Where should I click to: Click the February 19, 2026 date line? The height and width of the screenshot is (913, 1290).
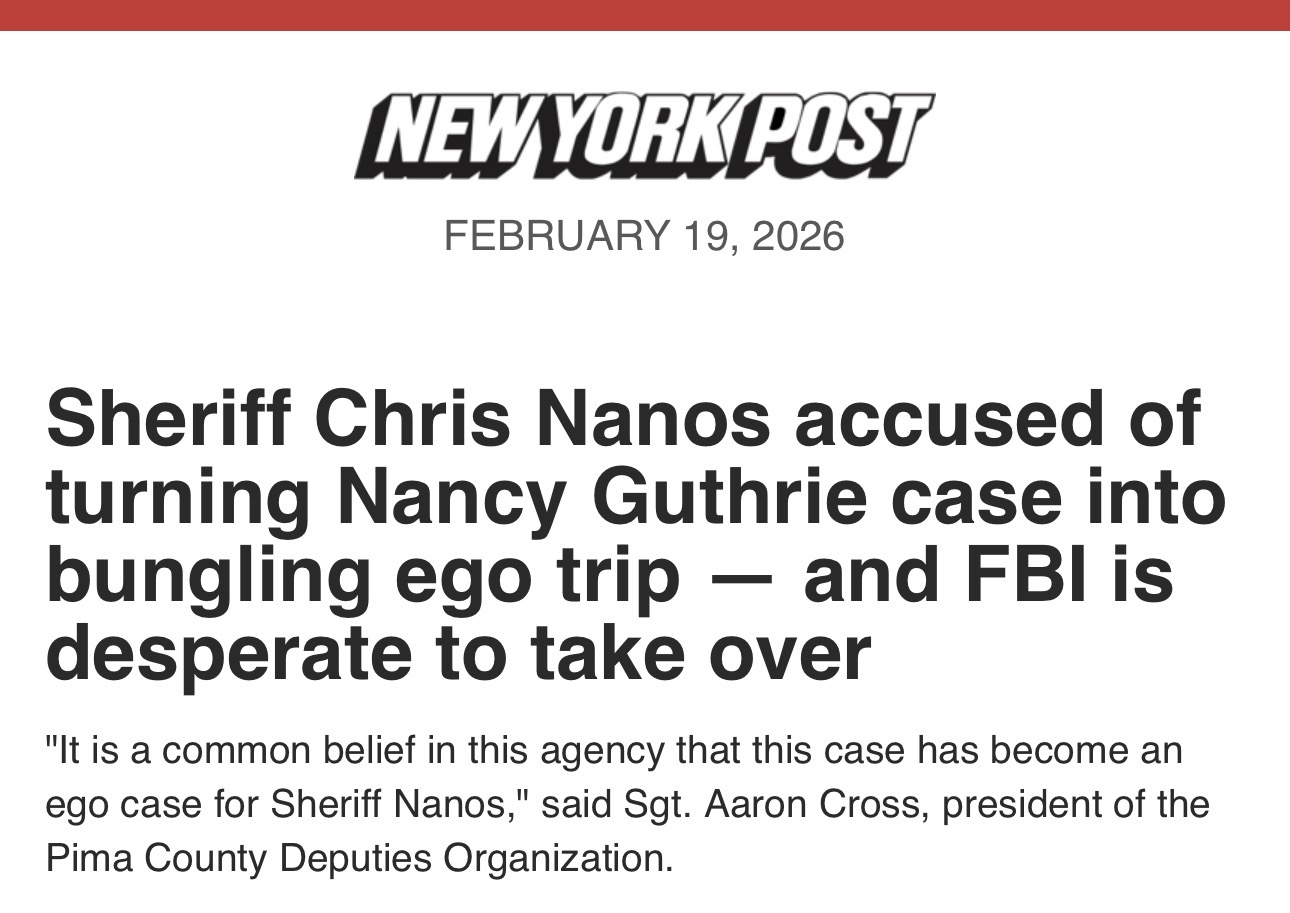[x=644, y=236]
